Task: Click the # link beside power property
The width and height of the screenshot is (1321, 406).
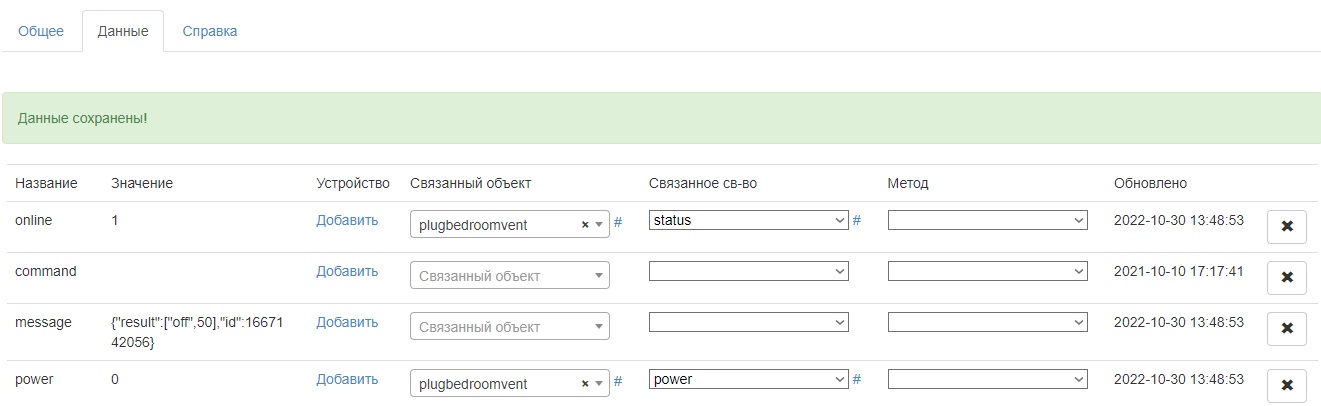Action: click(x=857, y=379)
